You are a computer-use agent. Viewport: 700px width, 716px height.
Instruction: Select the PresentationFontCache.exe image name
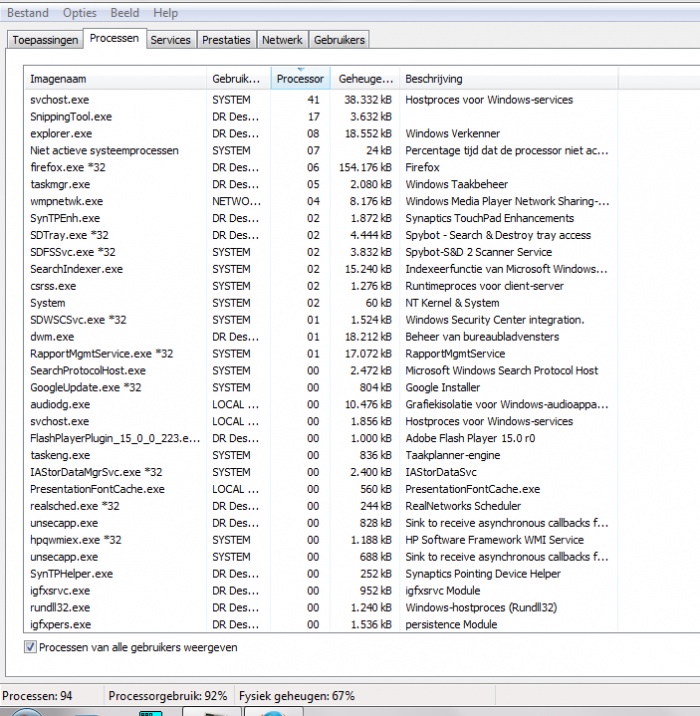[97, 489]
